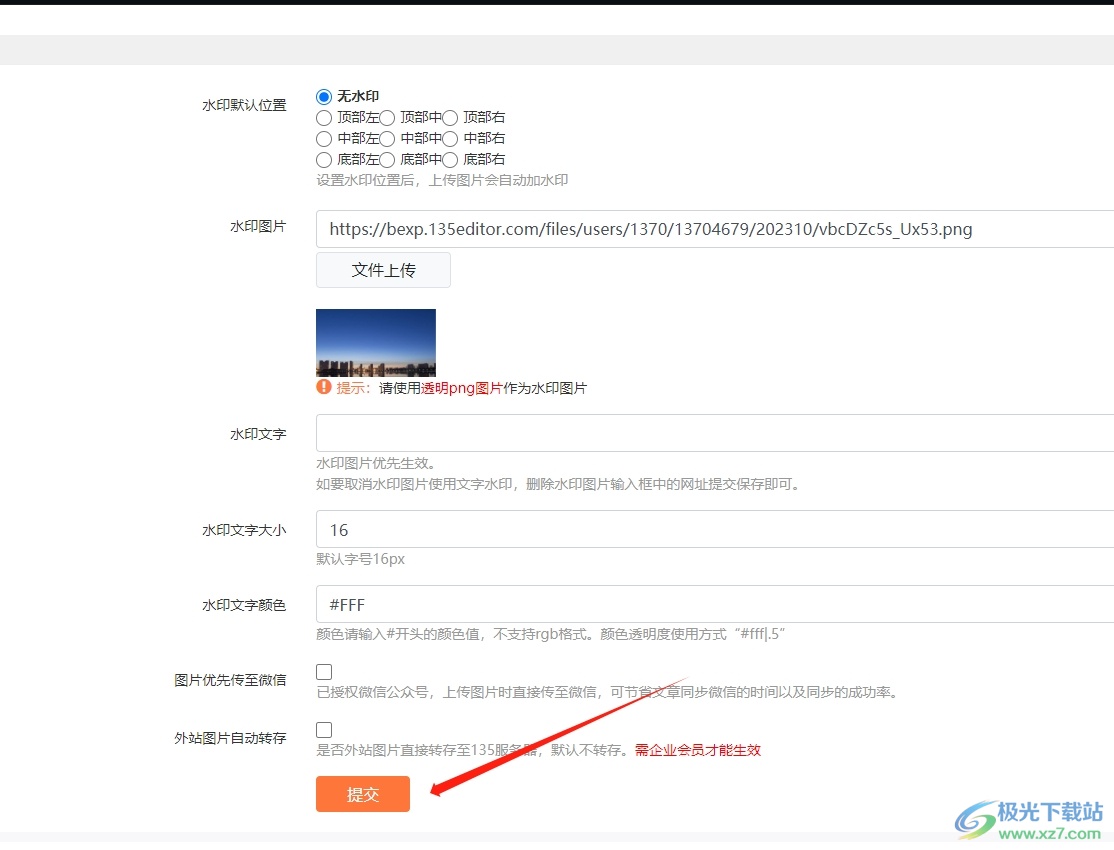Enable 图片优先传至微信 checkbox
This screenshot has height=850, width=1114.
point(324,672)
